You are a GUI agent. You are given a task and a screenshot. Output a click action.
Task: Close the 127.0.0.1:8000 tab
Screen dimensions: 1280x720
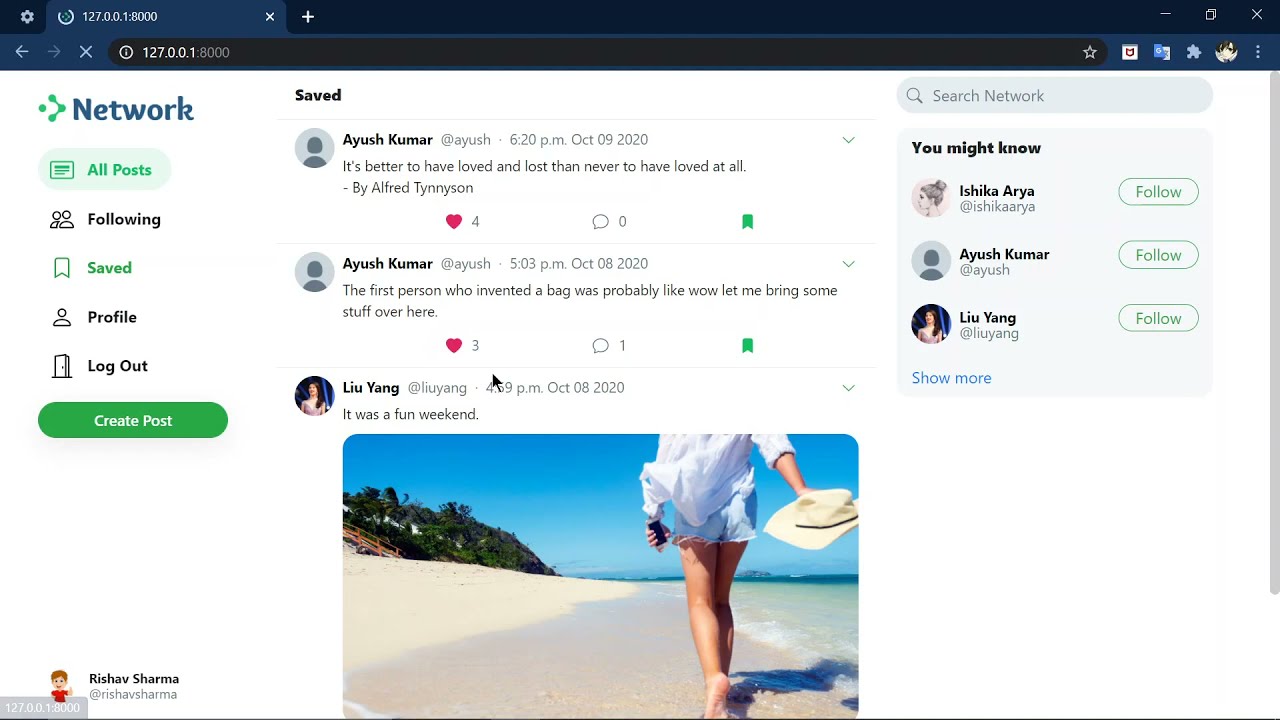[270, 16]
